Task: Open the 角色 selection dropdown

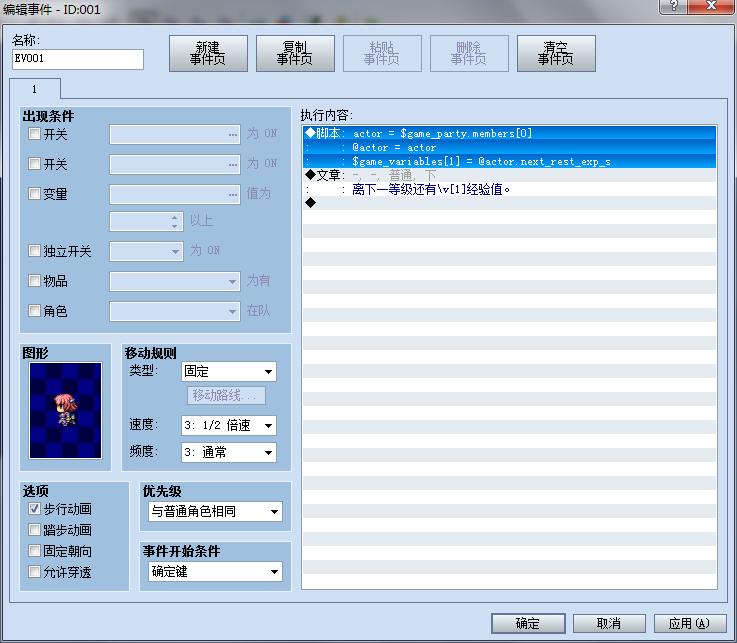Action: [x=175, y=311]
